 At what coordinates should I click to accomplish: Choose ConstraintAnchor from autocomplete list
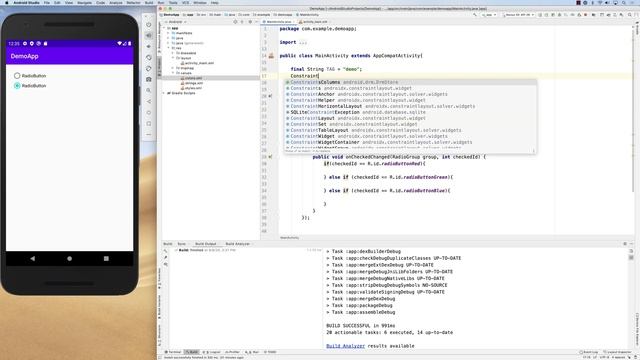click(410, 94)
